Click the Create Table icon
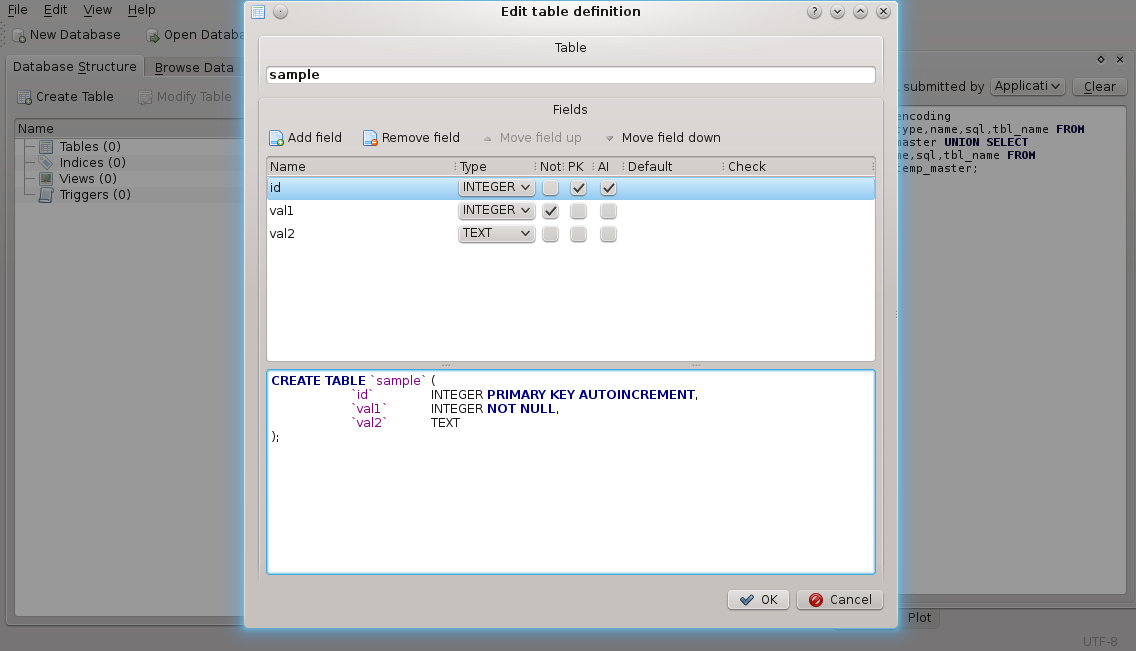1136x651 pixels. (22, 96)
